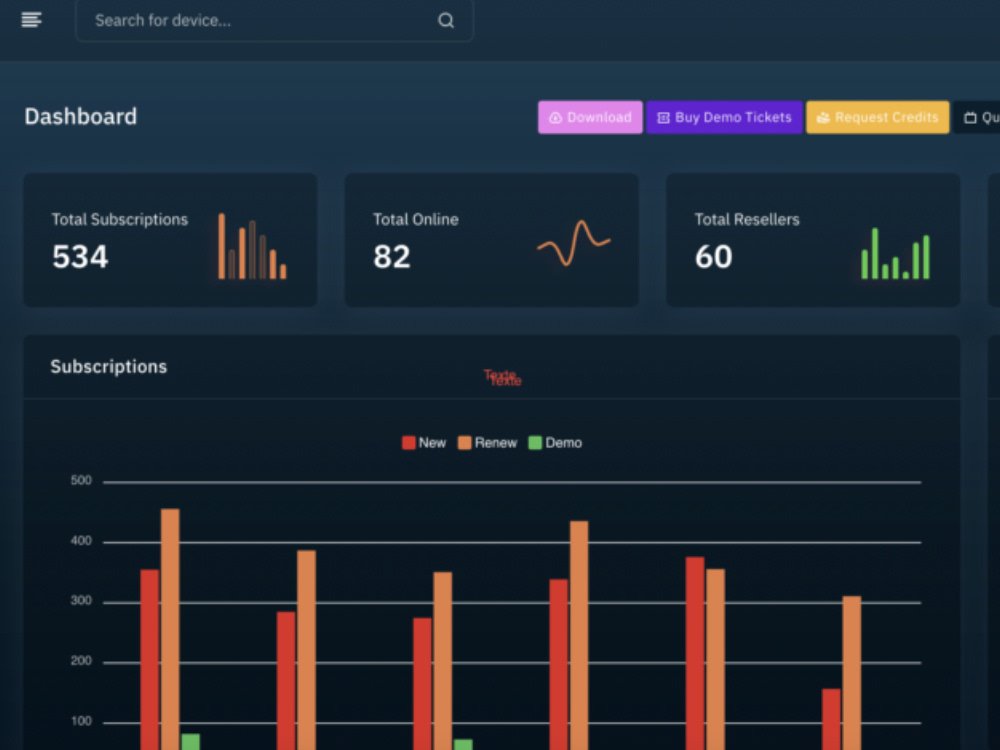Open the sidebar hamburger menu
This screenshot has height=750, width=1000.
pos(31,18)
